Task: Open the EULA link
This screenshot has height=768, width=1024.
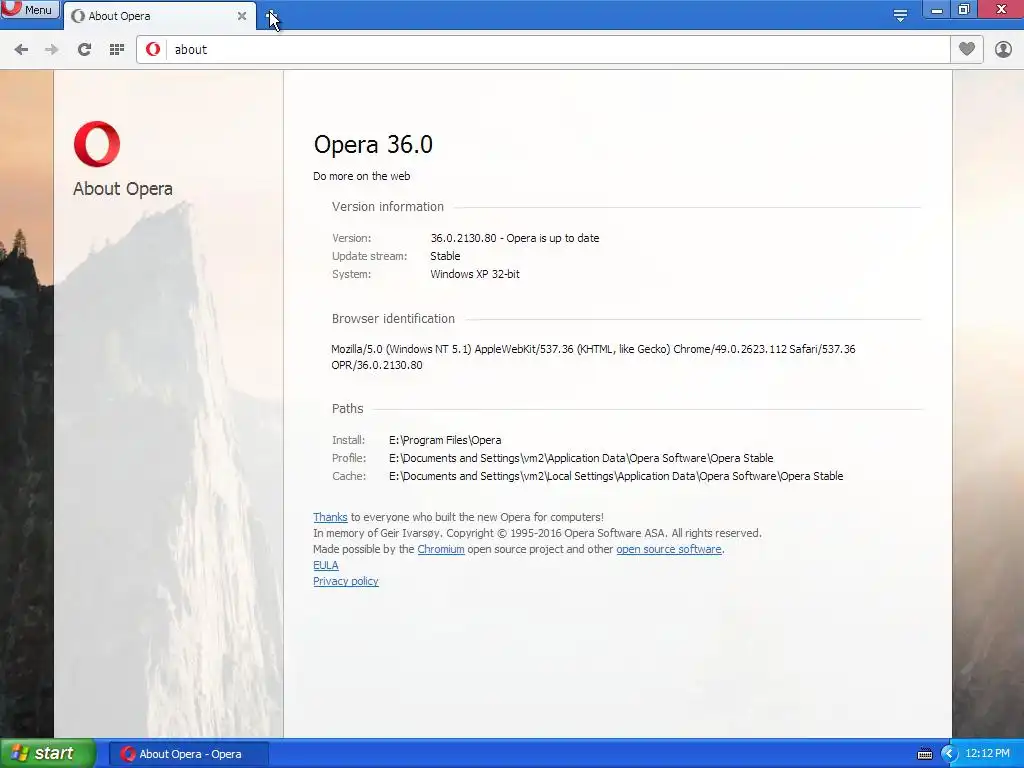Action: [x=326, y=566]
